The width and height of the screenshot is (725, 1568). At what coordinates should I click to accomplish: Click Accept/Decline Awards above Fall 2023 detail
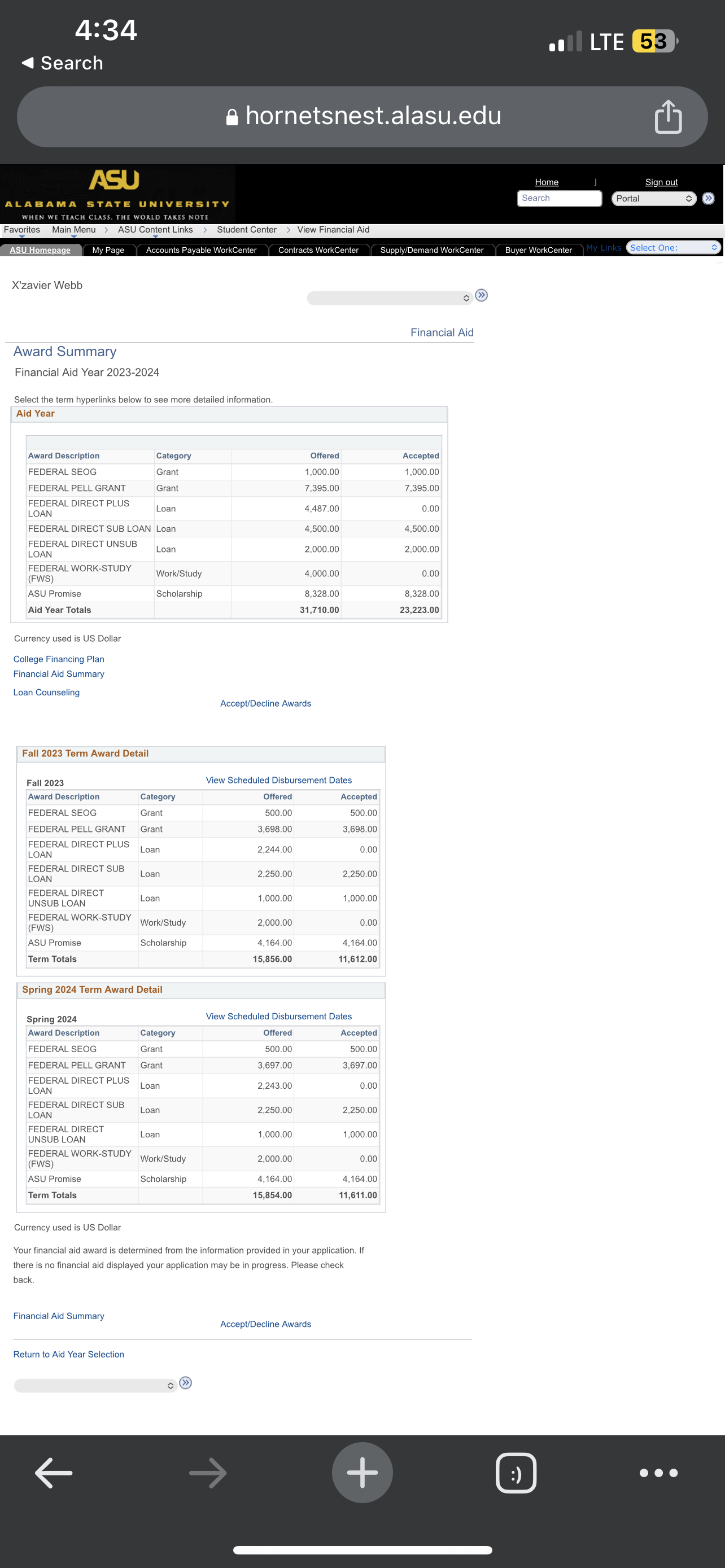click(x=265, y=703)
